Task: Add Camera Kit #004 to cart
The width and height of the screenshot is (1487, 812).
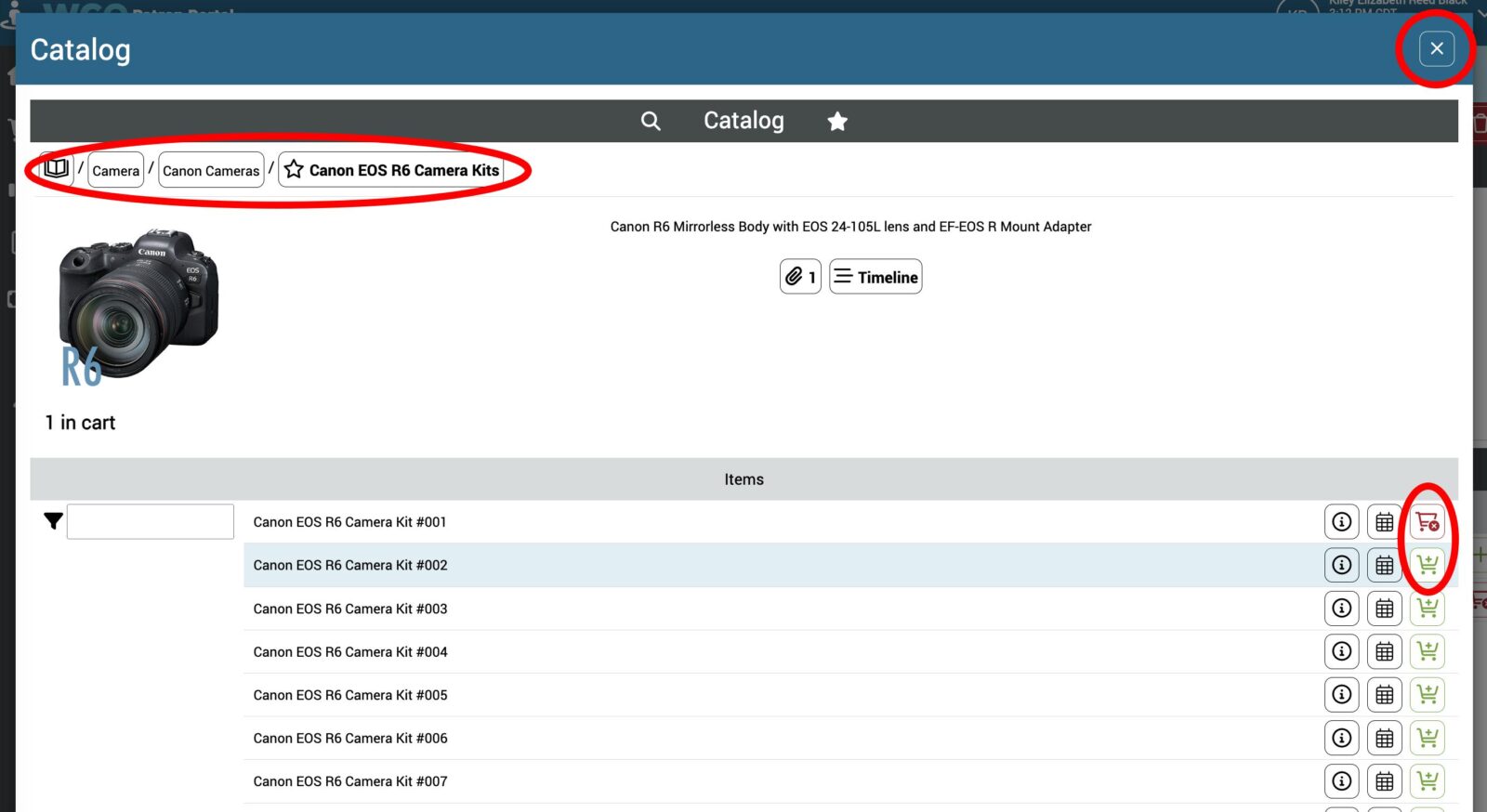Action: [1428, 651]
